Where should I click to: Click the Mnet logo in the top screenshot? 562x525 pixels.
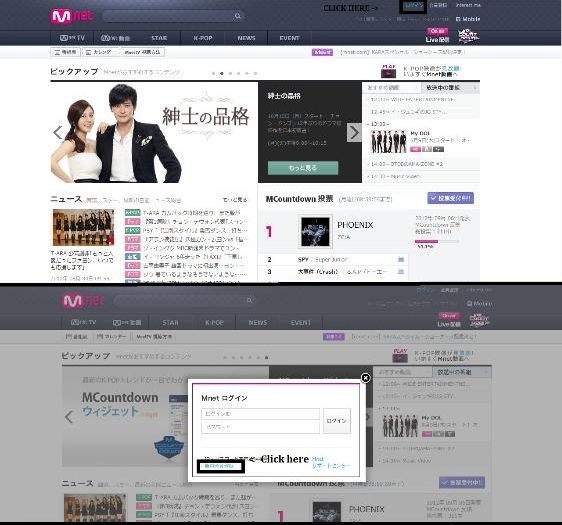[x=72, y=16]
